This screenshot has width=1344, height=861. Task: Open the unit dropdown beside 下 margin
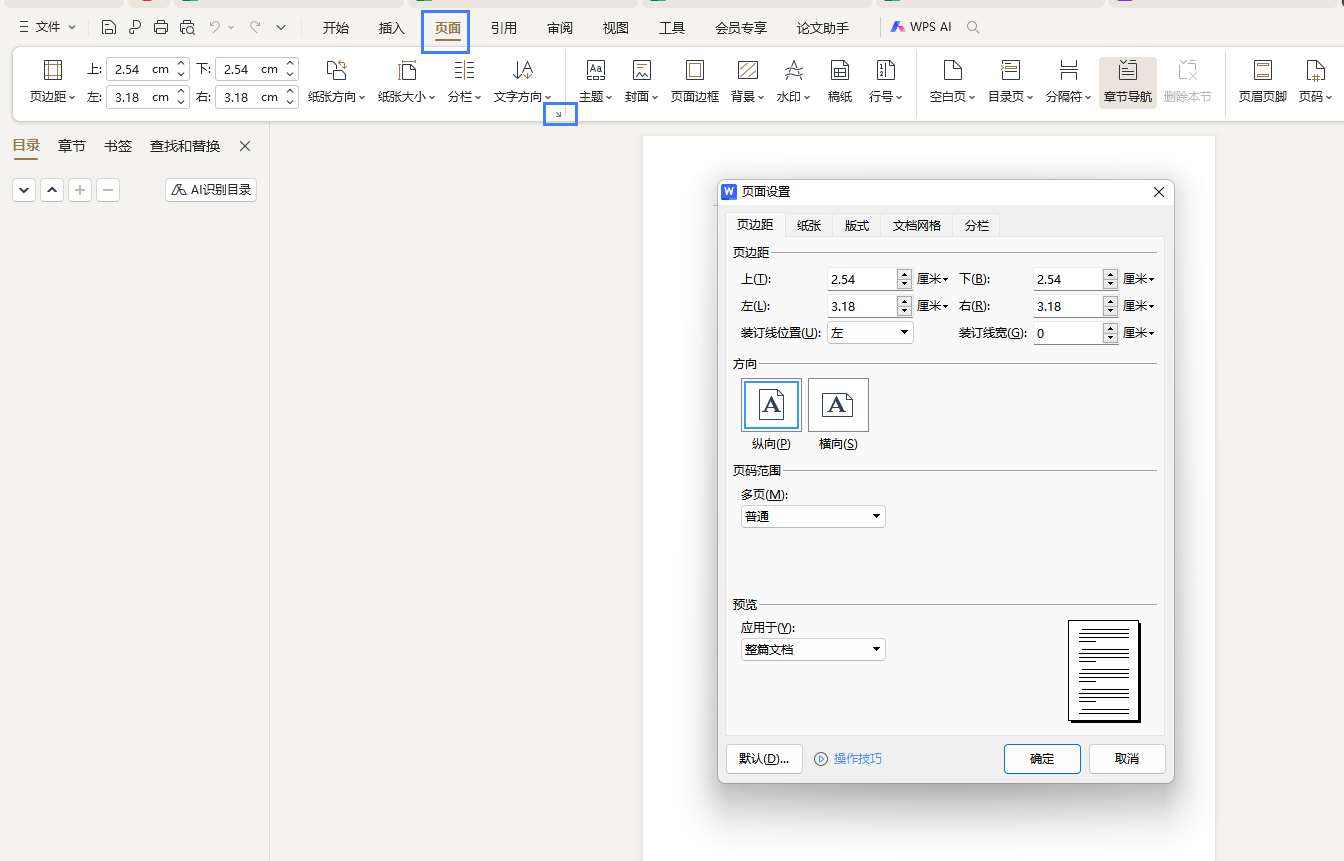coord(1139,279)
